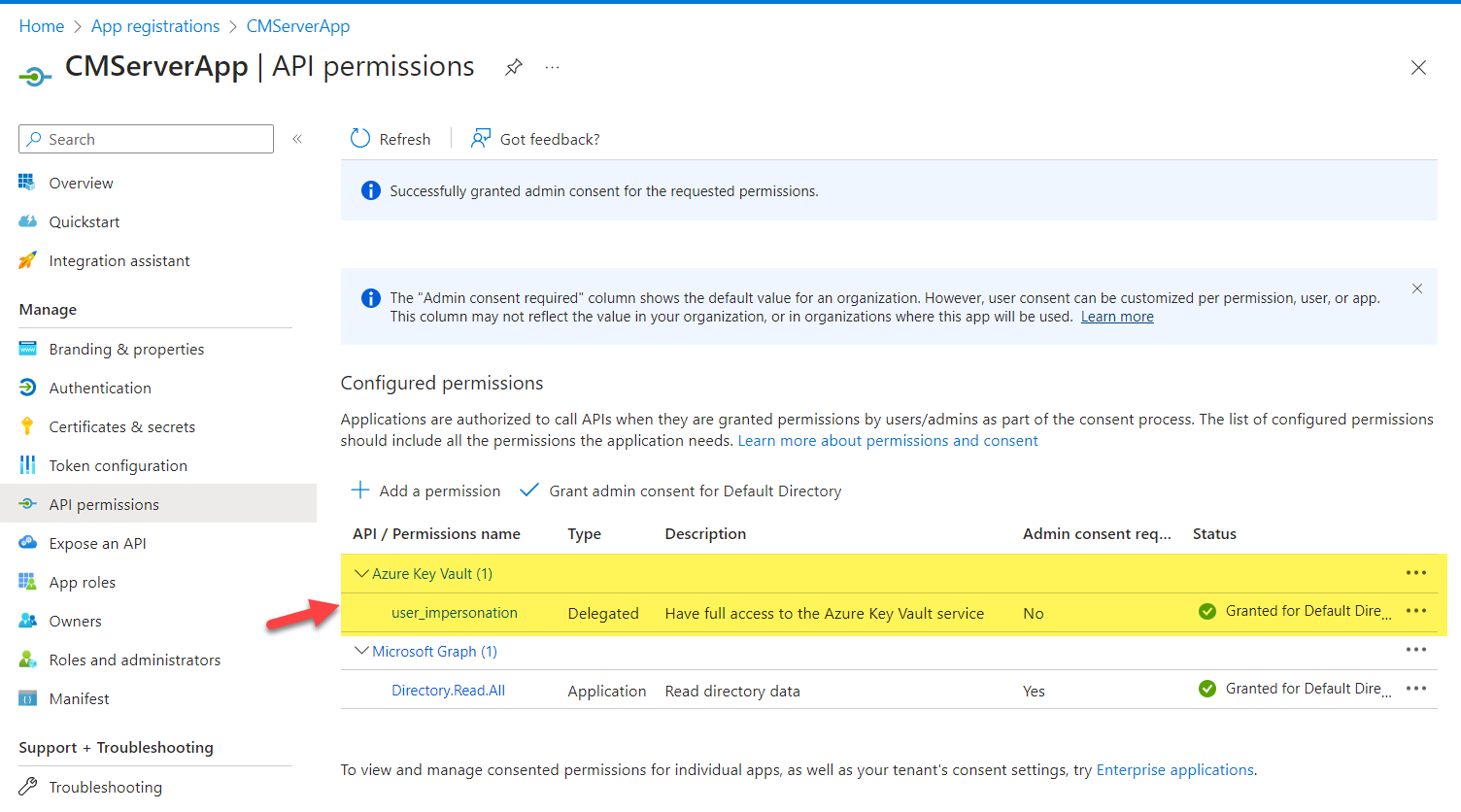Click the granted checkmark for user_impersonation

click(1207, 611)
